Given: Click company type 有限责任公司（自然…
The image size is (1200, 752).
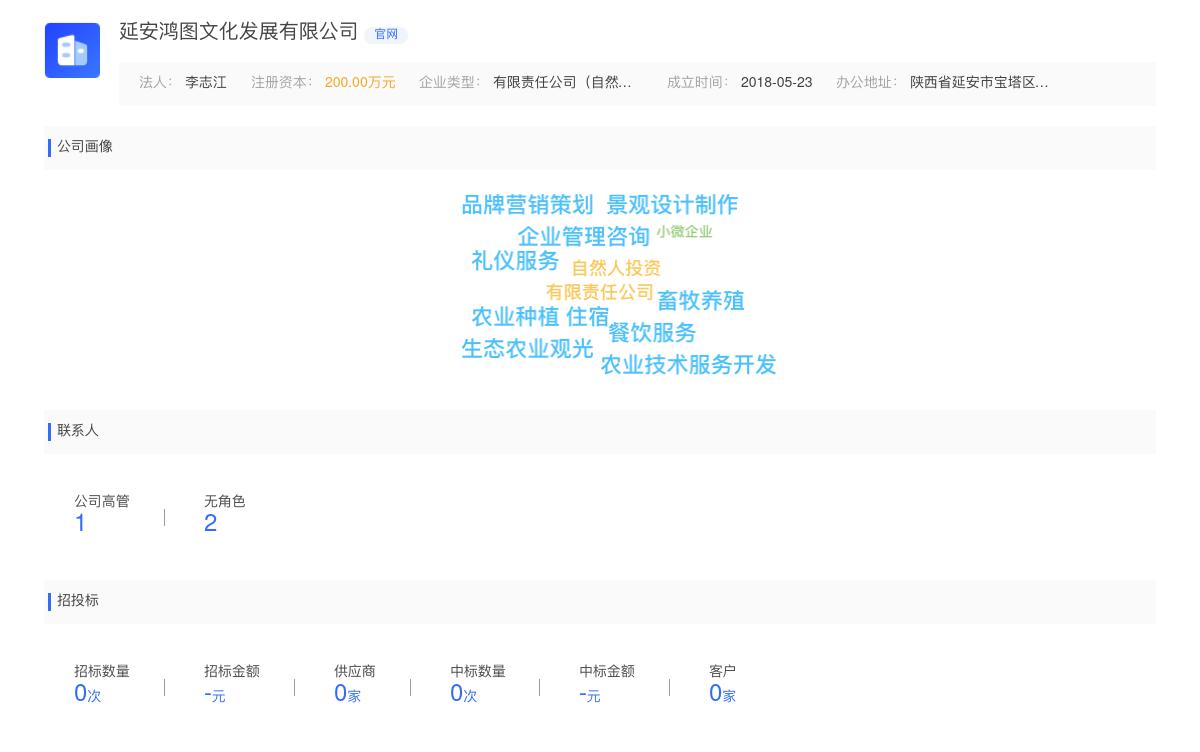Looking at the screenshot, I should (x=562, y=83).
